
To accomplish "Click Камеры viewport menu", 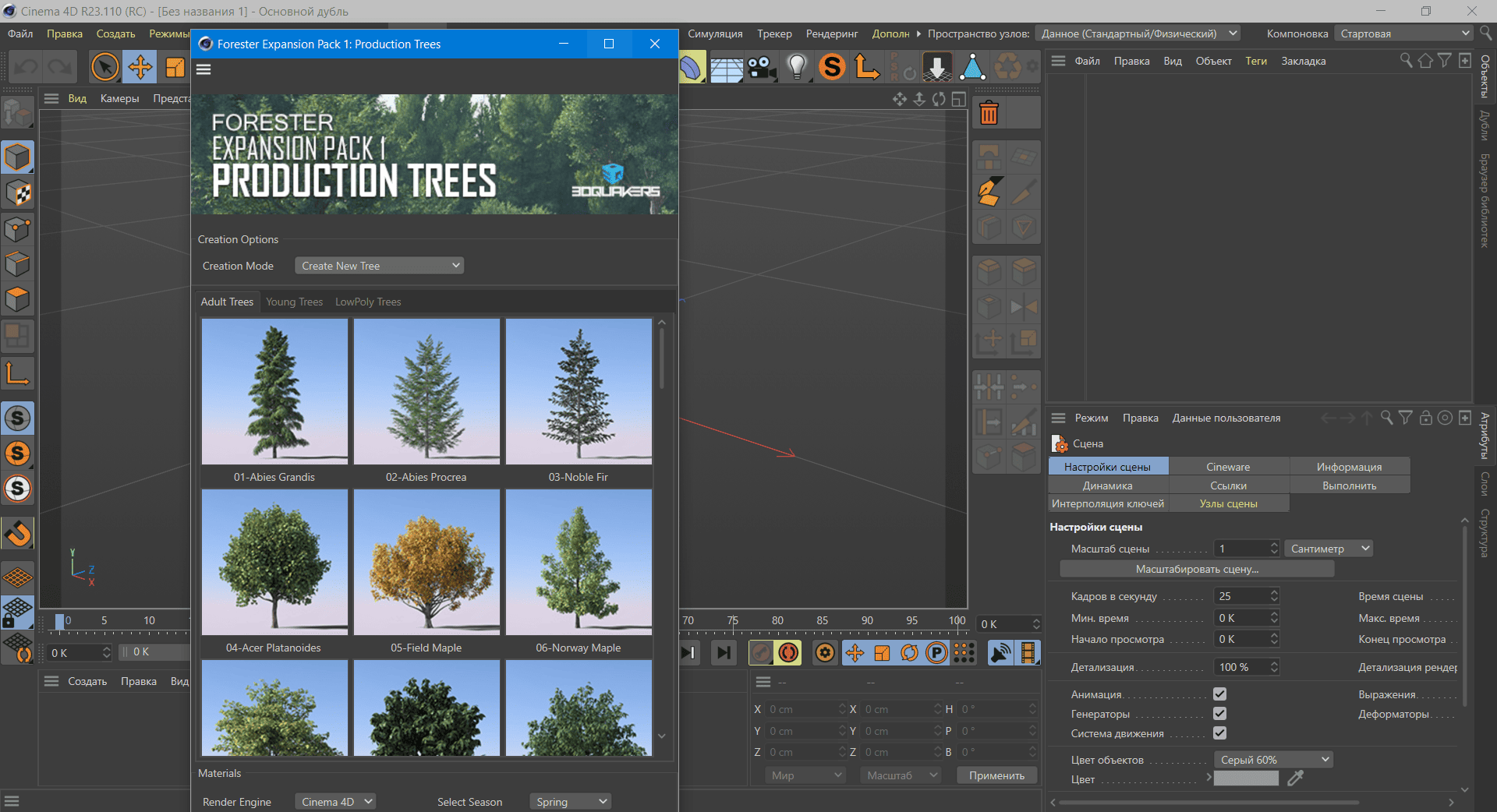I will coord(119,98).
